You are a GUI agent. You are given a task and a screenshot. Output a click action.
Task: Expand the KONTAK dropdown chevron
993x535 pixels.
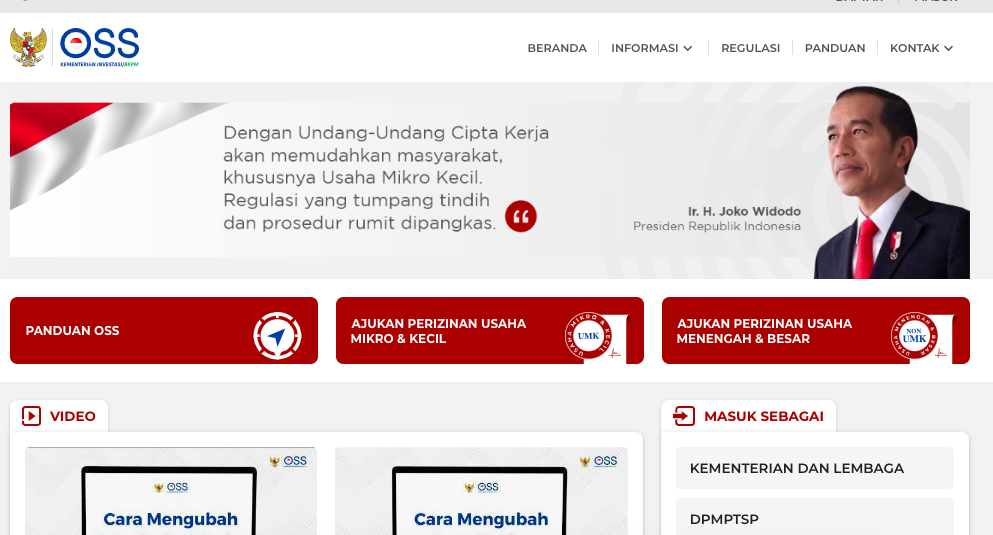click(x=948, y=48)
